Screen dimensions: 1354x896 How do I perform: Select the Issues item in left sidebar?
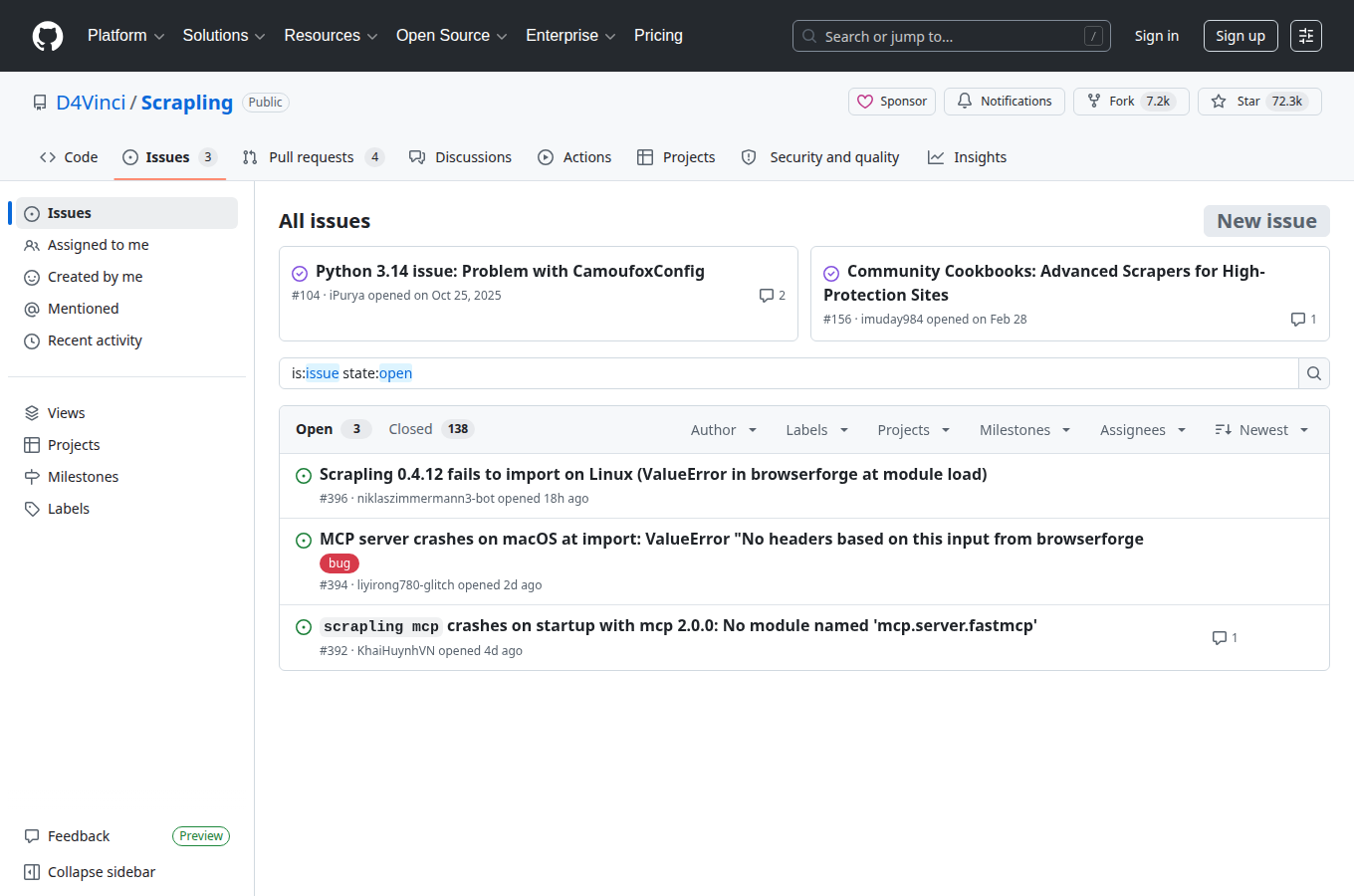point(126,213)
